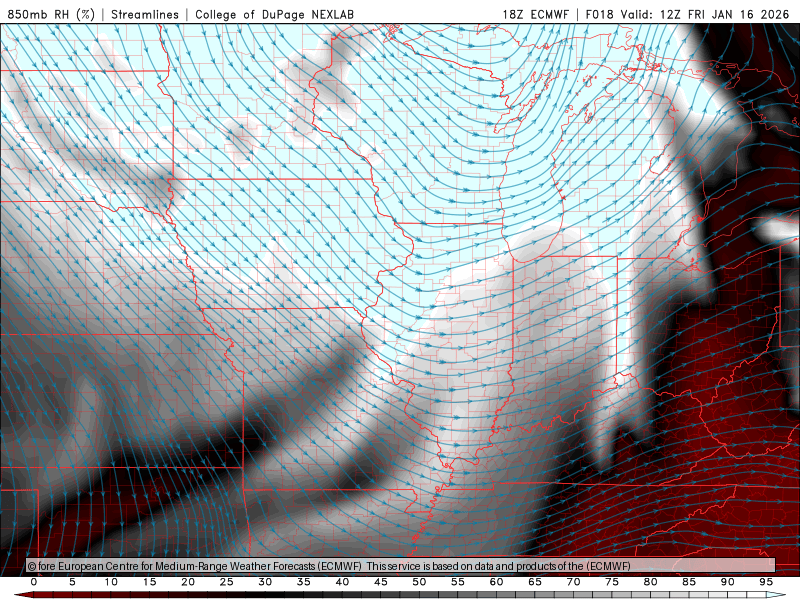Click the colorbar value label '0'

pos(34,582)
